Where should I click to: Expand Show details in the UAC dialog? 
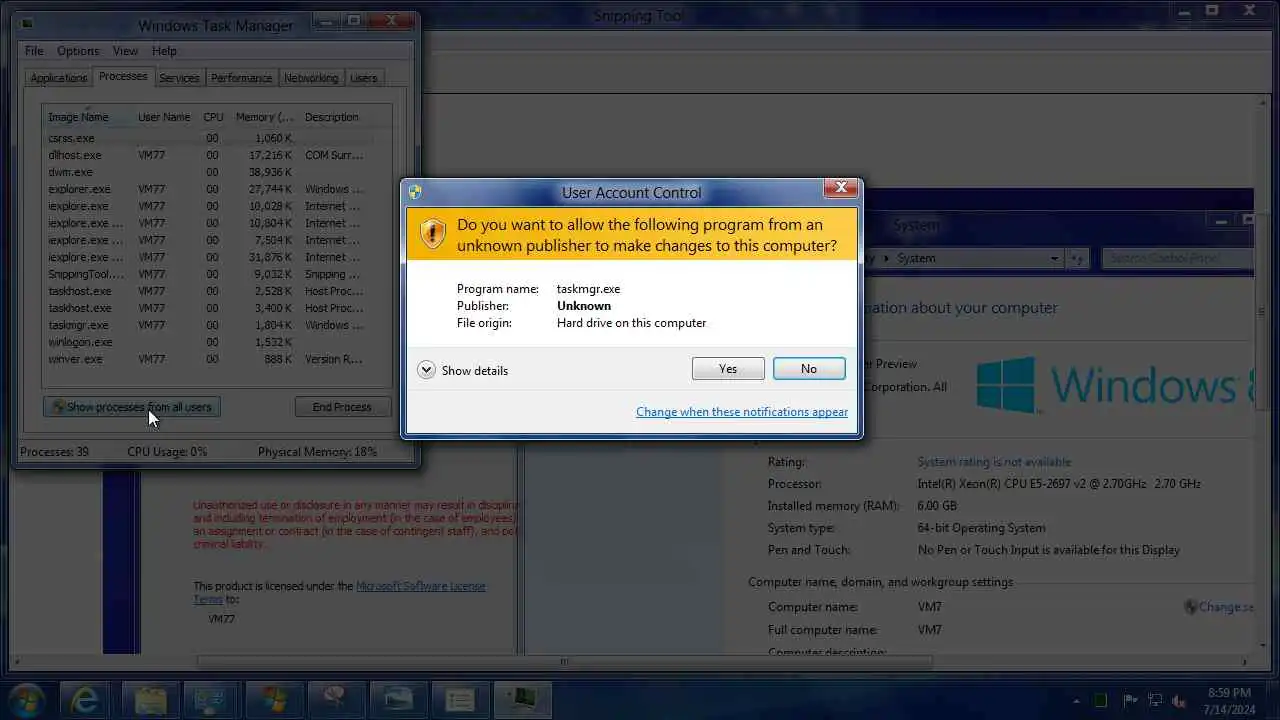(463, 370)
